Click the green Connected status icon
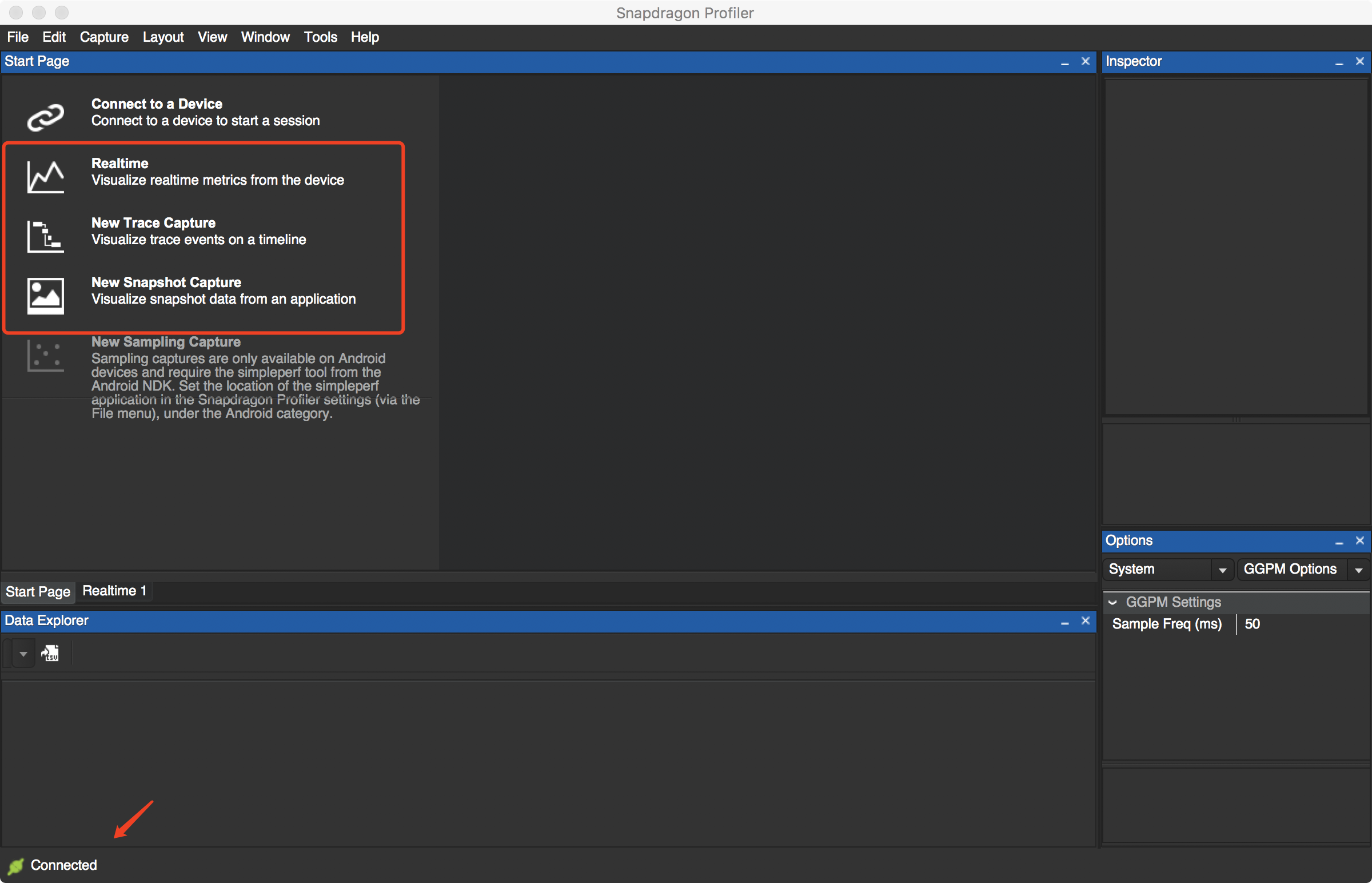The image size is (1372, 883). [x=15, y=865]
